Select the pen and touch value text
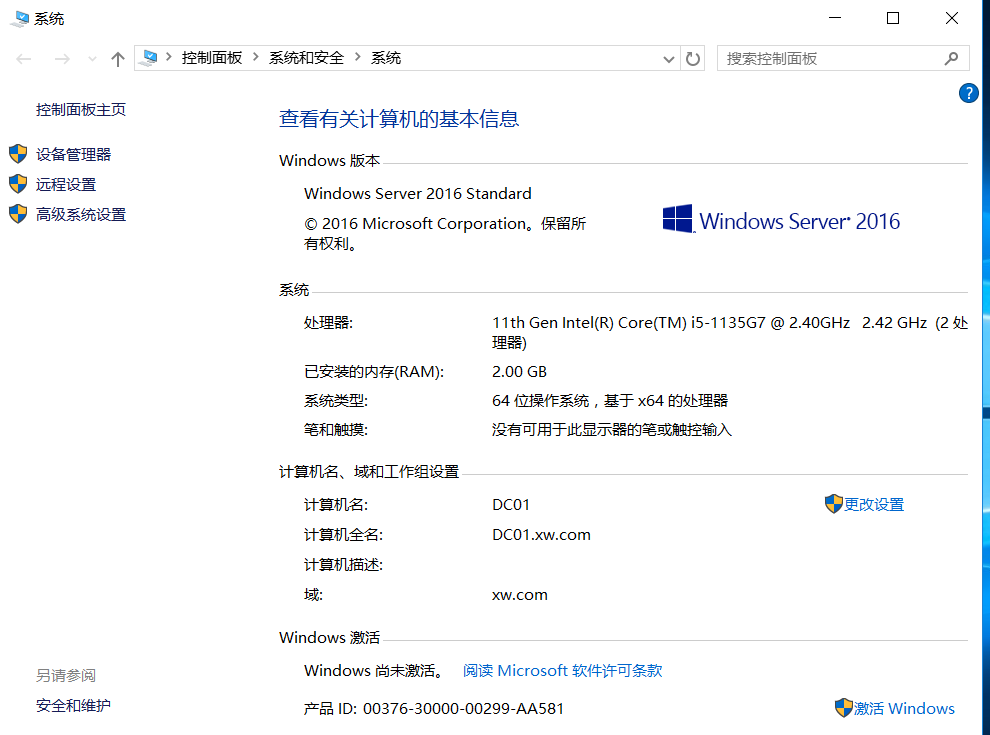Image resolution: width=990 pixels, height=735 pixels. pos(612,430)
